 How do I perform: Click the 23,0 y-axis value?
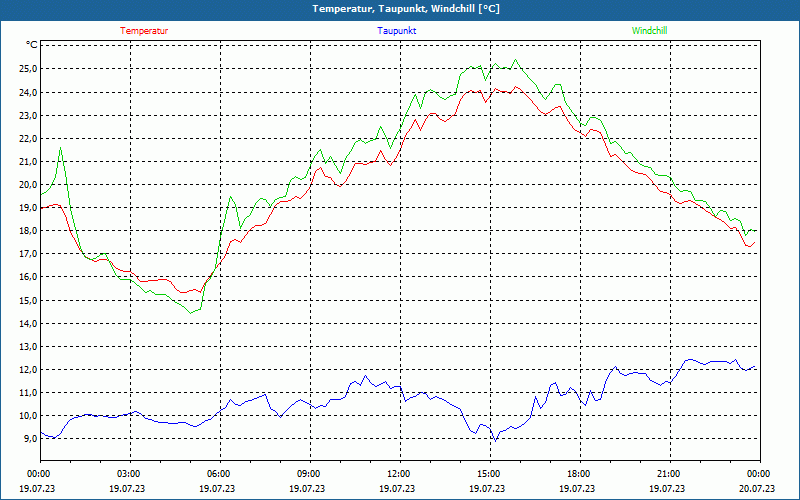29,115
